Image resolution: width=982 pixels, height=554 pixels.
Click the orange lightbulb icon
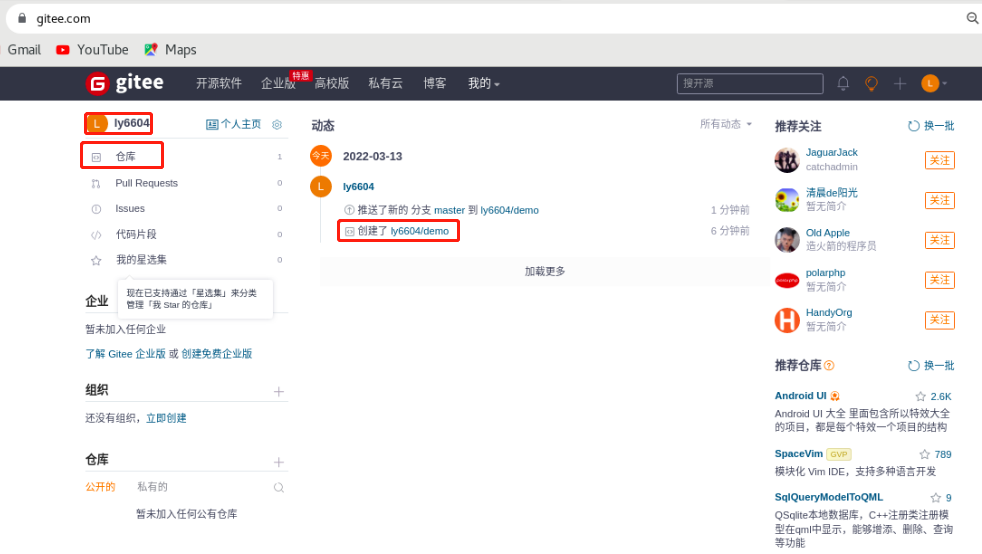[x=871, y=83]
